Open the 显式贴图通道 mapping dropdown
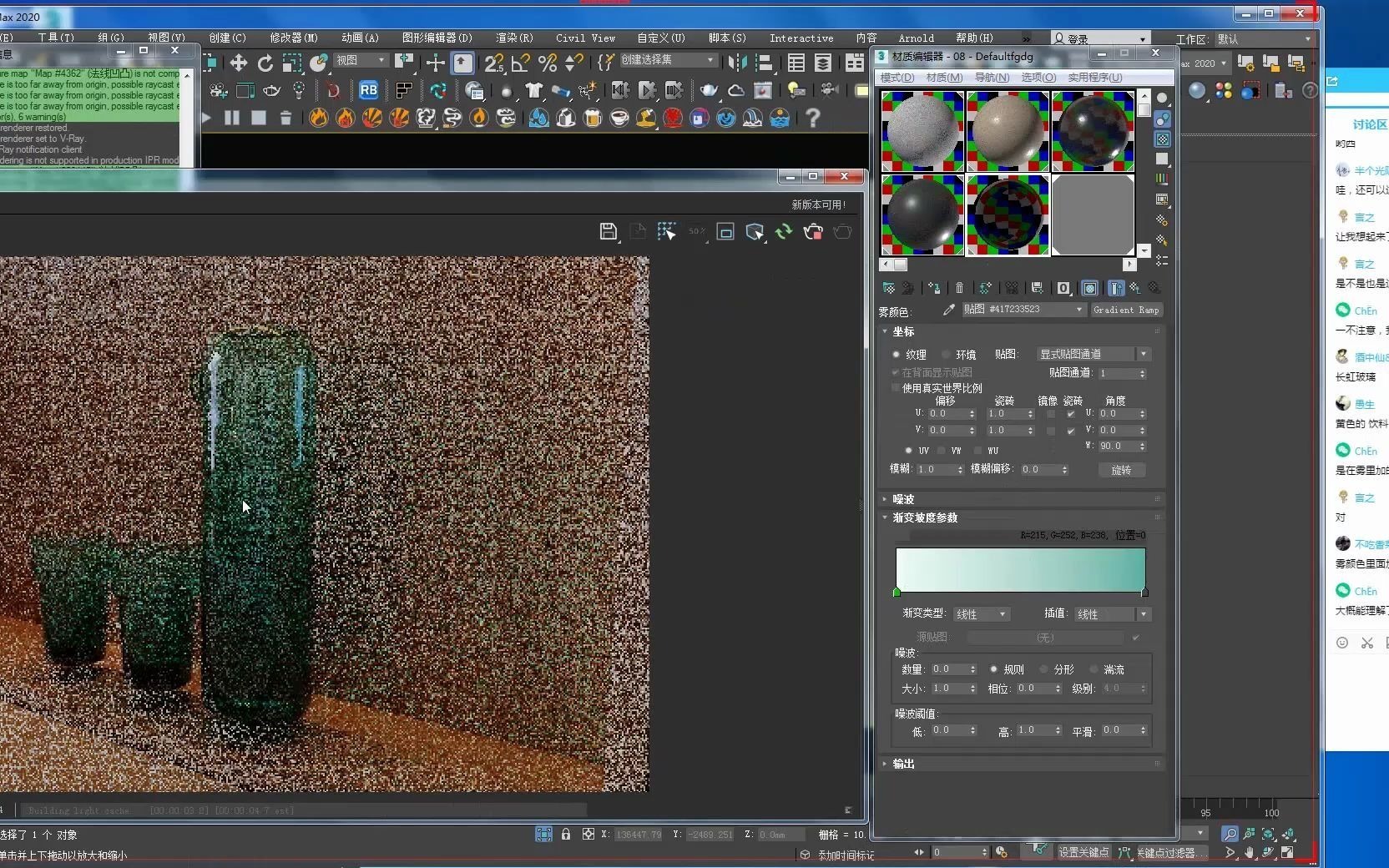The image size is (1389, 868). [1093, 355]
